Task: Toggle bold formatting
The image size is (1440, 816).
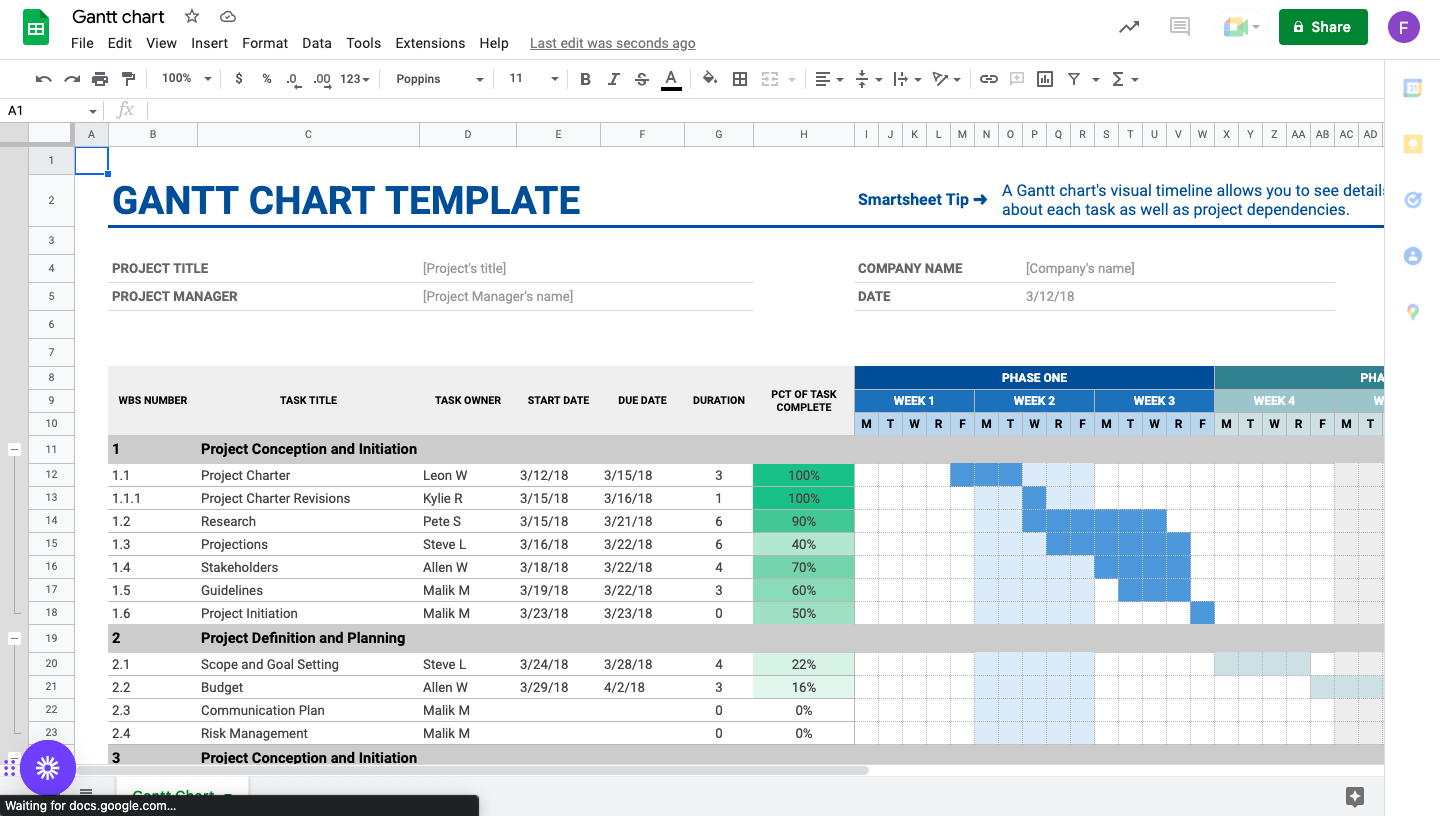Action: pos(585,79)
